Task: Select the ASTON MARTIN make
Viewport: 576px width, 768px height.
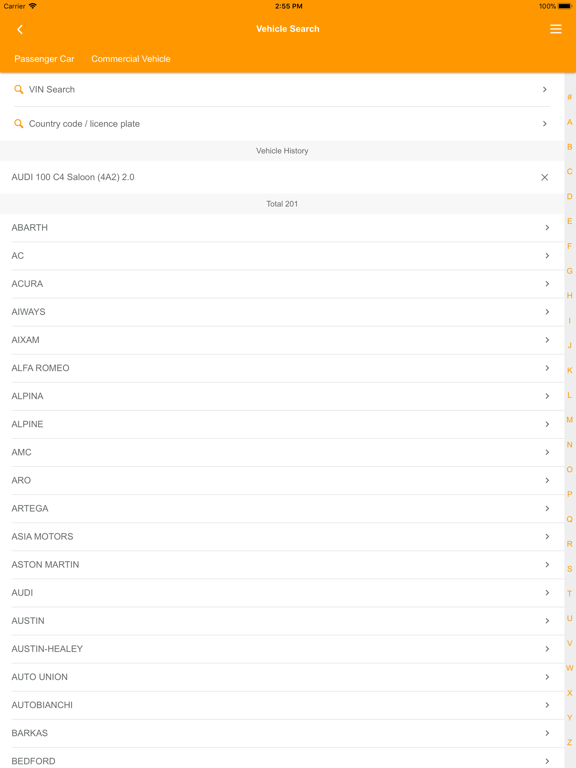Action: [x=282, y=565]
